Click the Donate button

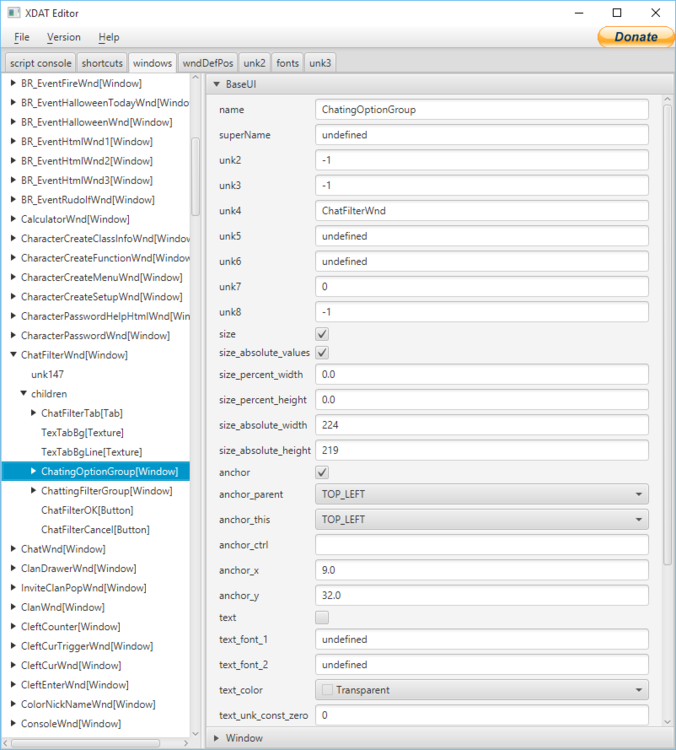pyautogui.click(x=635, y=37)
